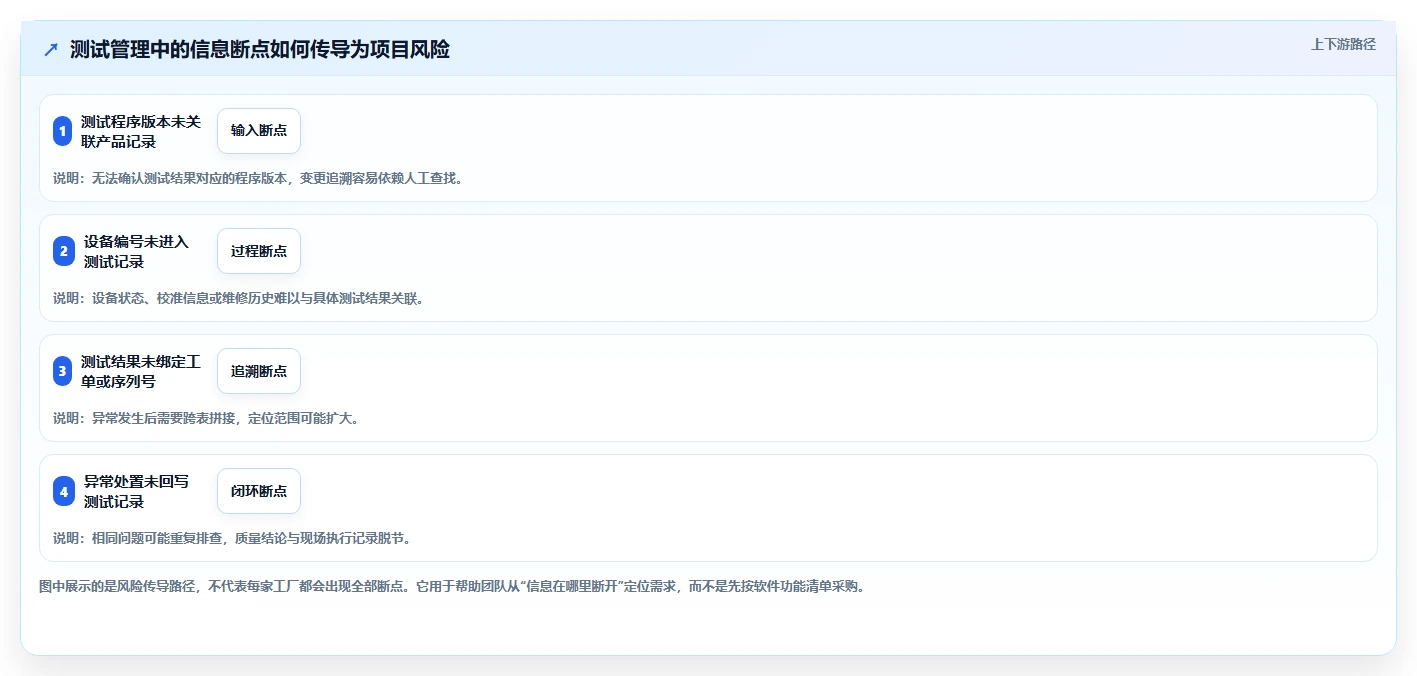Select the 测试程序版本未关联产品记录 heading
This screenshot has width=1417, height=676.
coord(141,131)
